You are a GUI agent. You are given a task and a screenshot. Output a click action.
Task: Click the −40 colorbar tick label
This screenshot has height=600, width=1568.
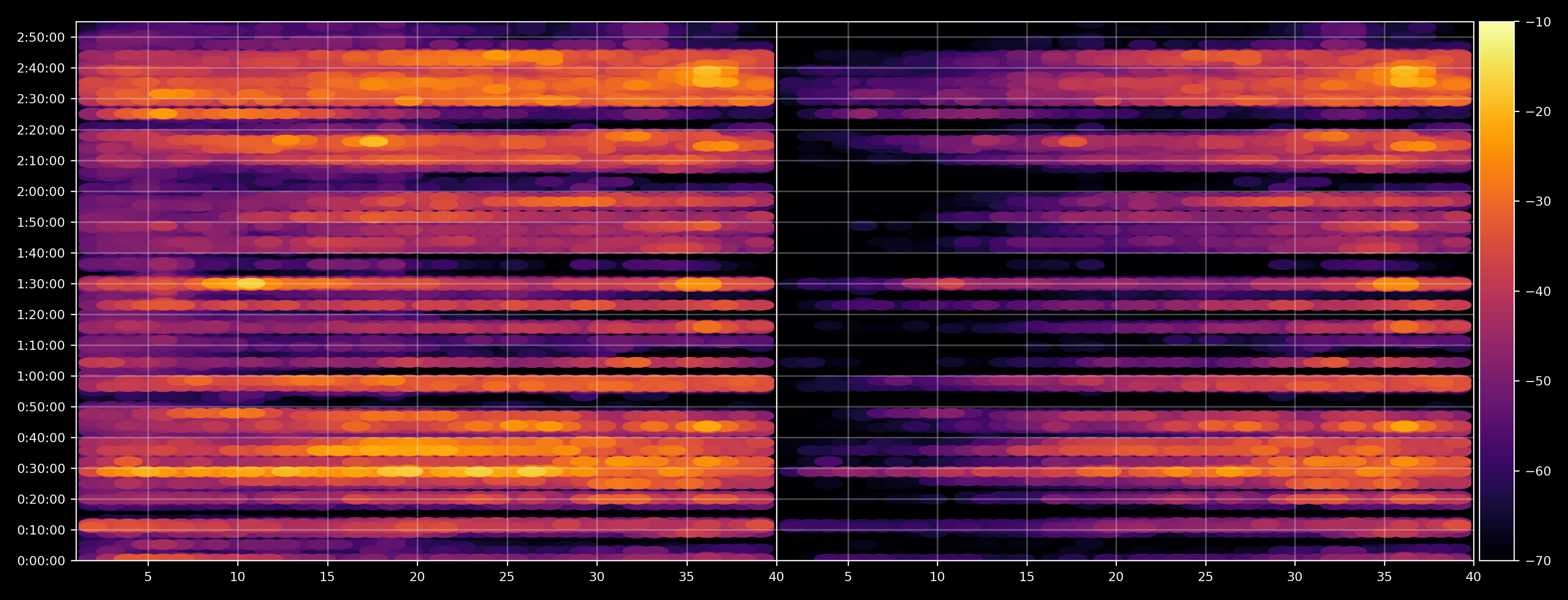point(1538,291)
